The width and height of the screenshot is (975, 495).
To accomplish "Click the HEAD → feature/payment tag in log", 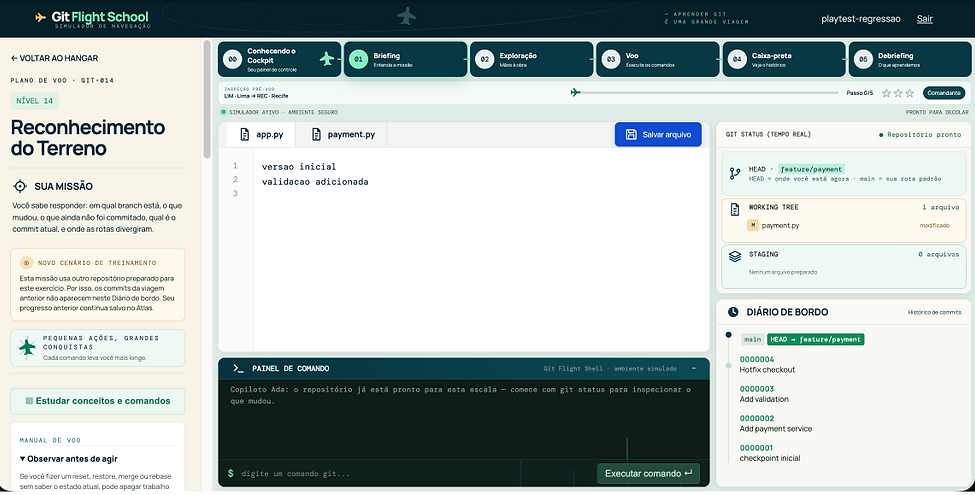I will pyautogui.click(x=815, y=340).
